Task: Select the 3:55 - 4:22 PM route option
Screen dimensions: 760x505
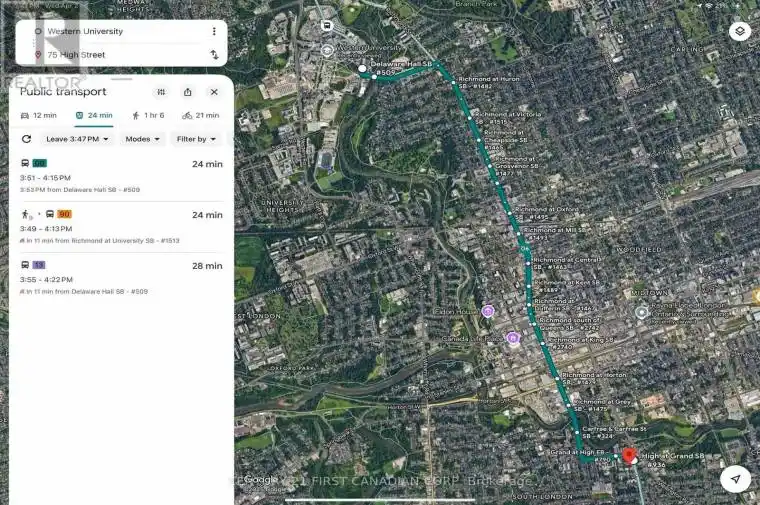Action: (x=121, y=278)
